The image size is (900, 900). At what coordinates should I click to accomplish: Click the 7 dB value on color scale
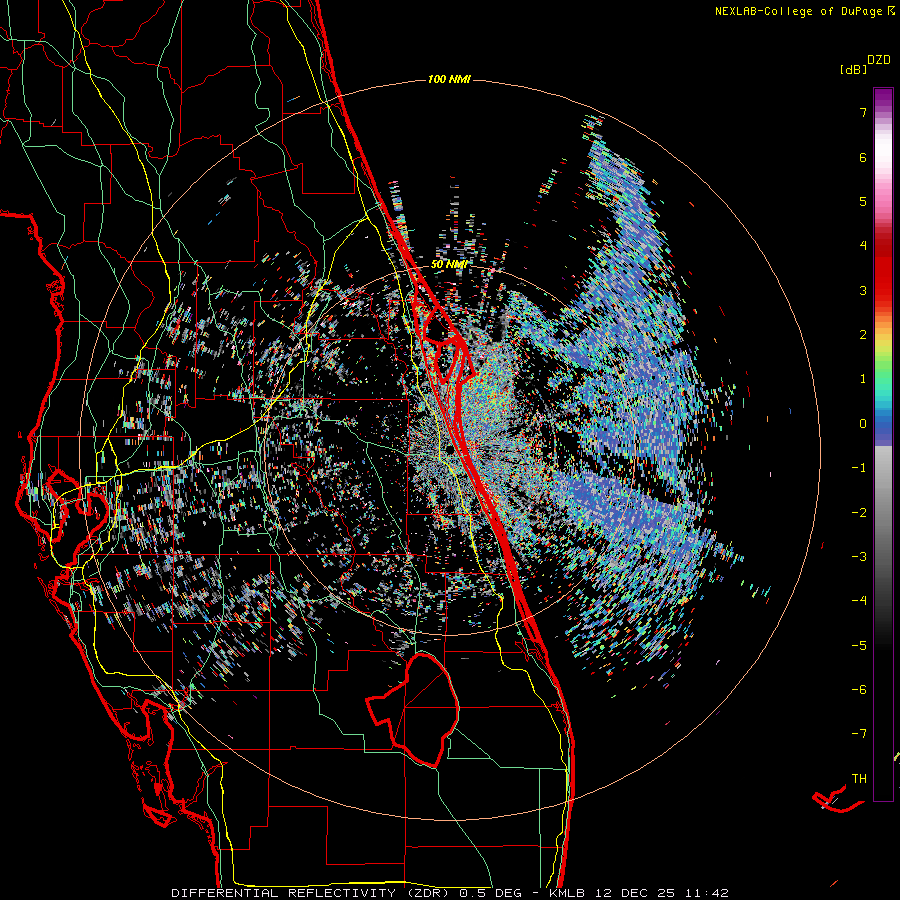(863, 112)
